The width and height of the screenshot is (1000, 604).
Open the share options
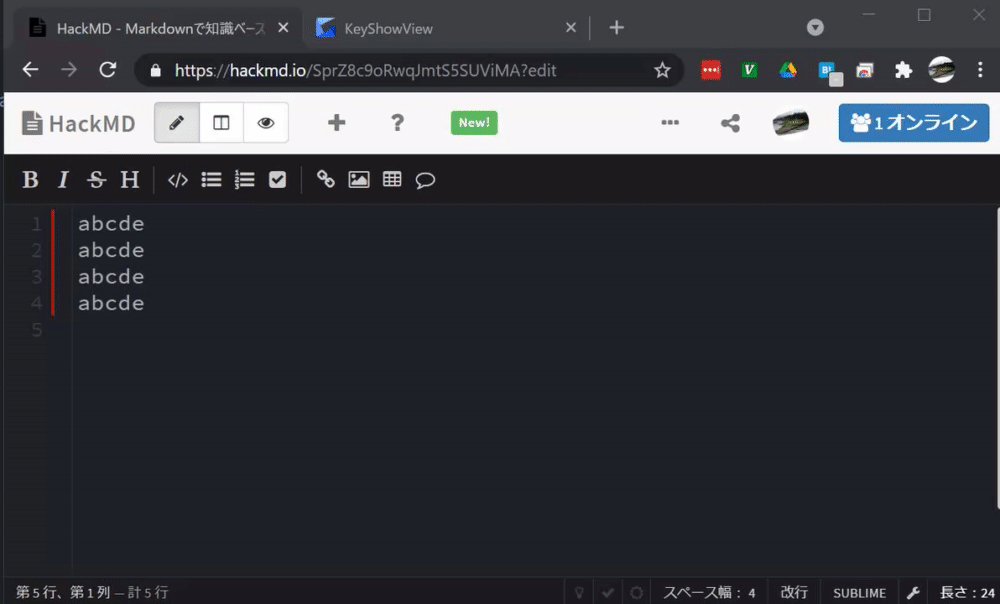tap(729, 122)
